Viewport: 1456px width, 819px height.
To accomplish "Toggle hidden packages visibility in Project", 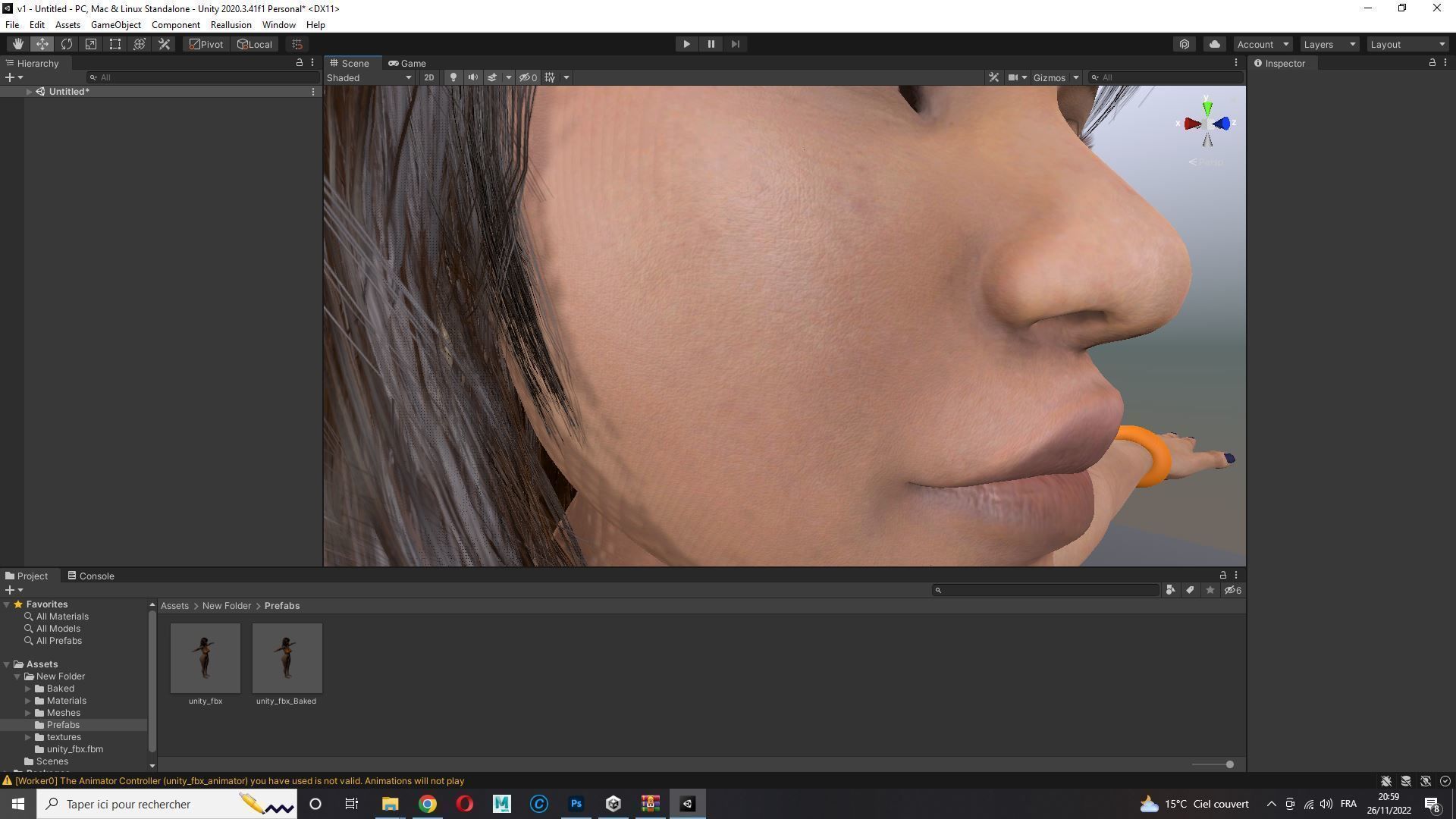I will (1233, 590).
